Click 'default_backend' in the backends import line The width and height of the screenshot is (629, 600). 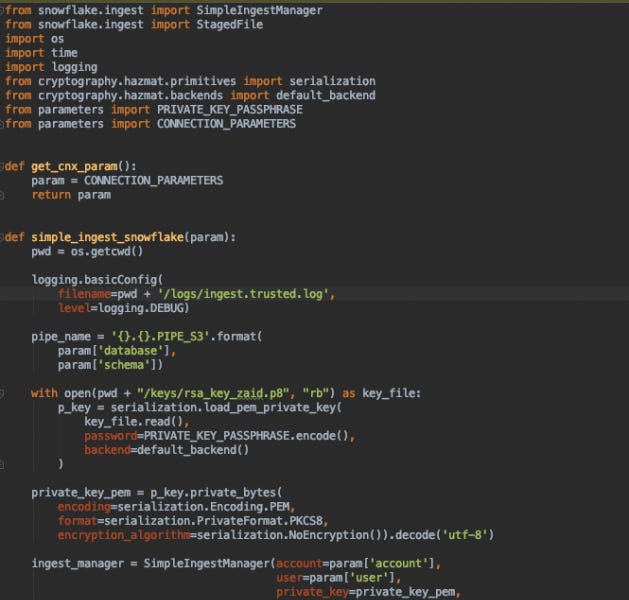[326, 95]
